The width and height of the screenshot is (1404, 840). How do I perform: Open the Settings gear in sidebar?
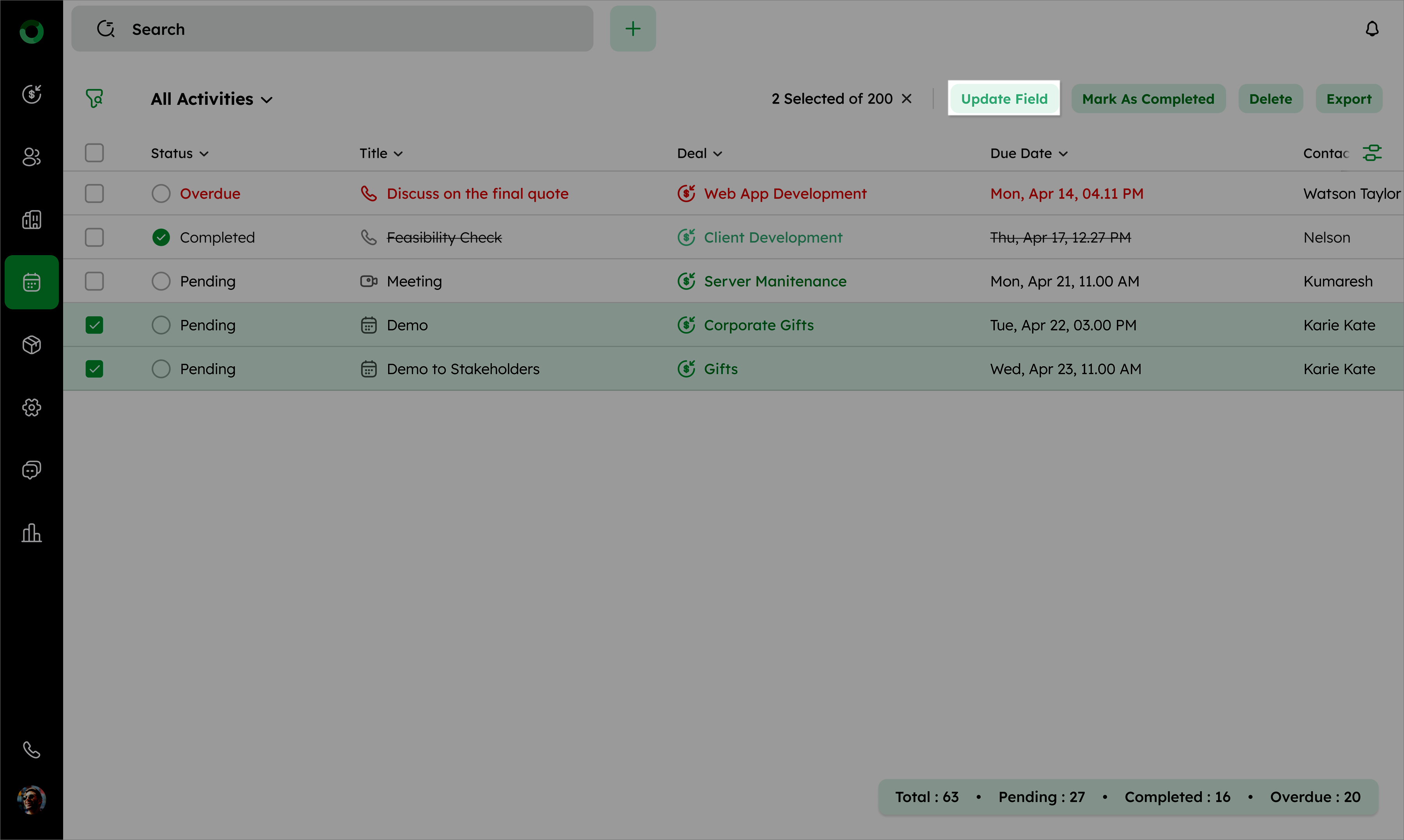point(32,408)
